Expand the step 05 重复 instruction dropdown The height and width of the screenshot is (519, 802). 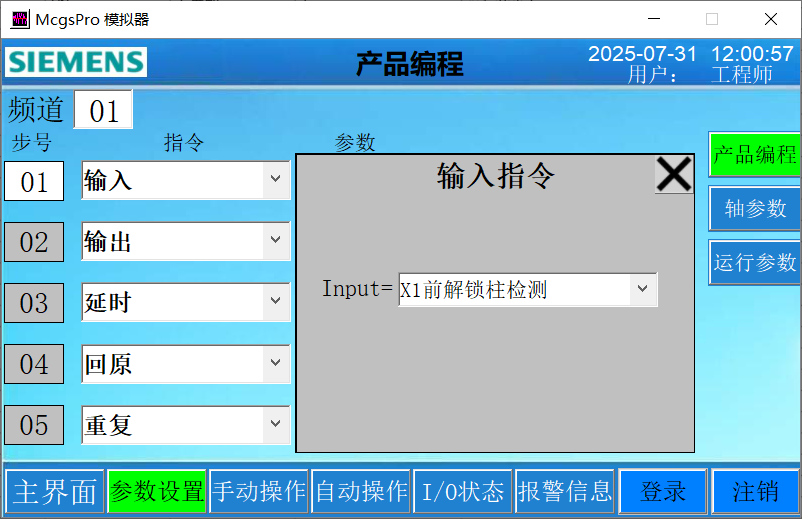(275, 425)
